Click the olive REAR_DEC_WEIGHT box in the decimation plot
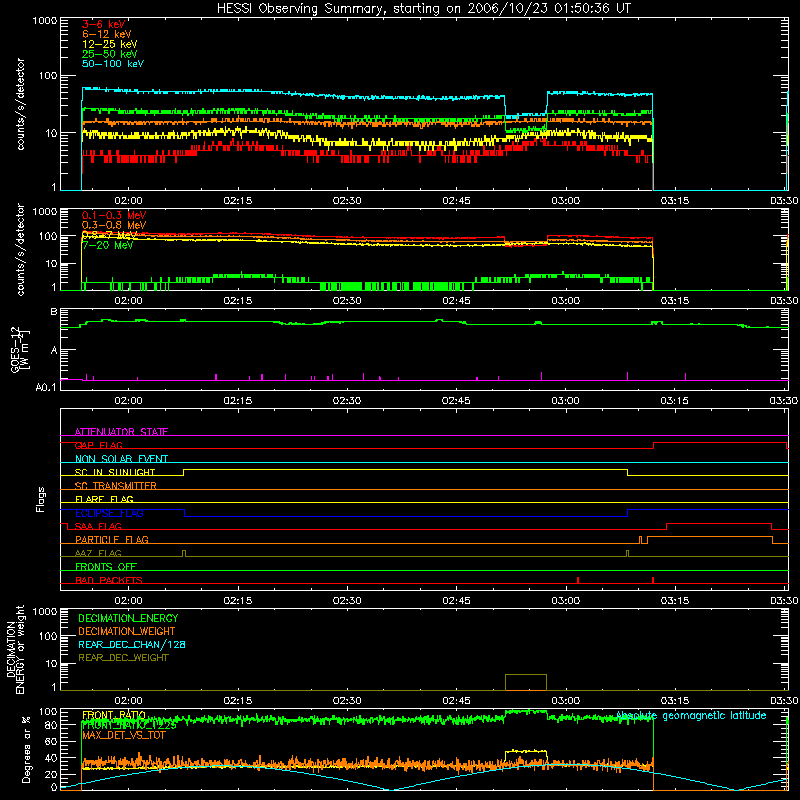 coord(526,683)
